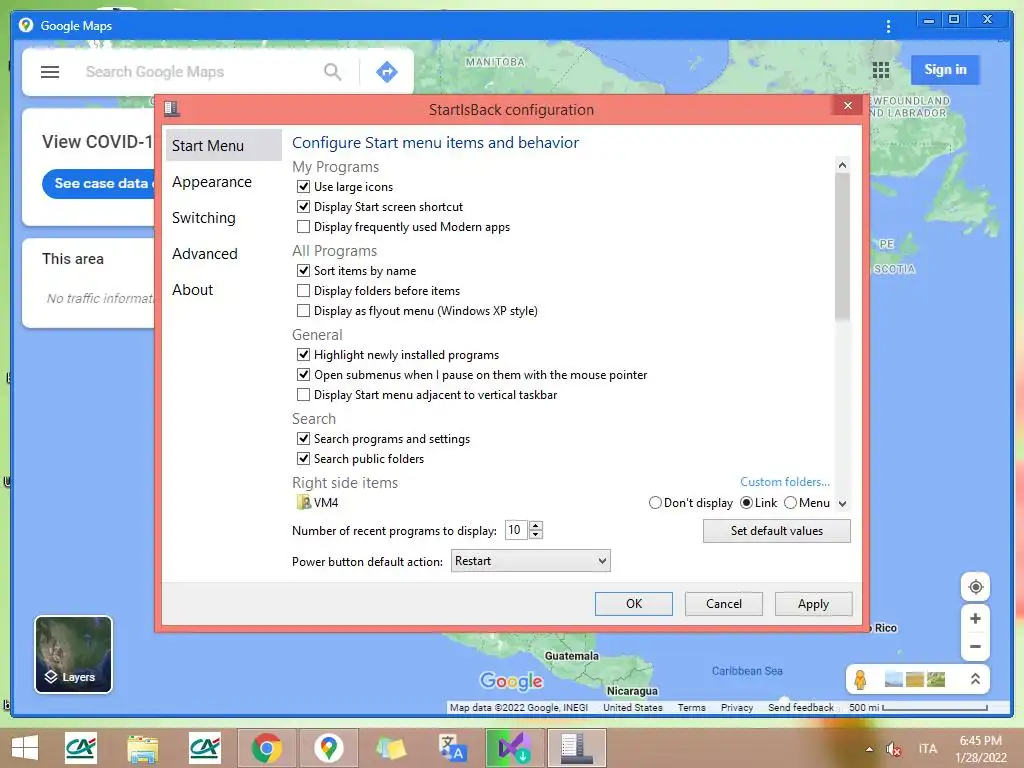Toggle Search public folders checkbox
The image size is (1024, 768).
(303, 458)
